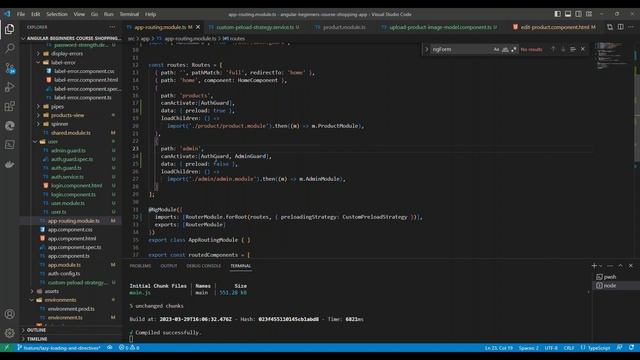Open Explorer panel more actions ellipsis
This screenshot has height=360, width=640.
coord(112,27)
